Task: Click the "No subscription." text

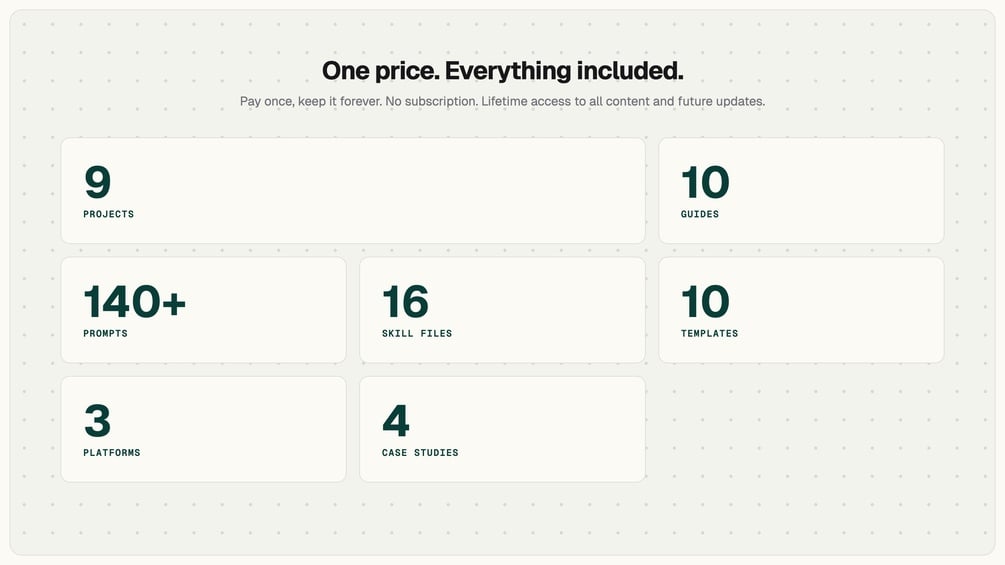Action: point(429,101)
